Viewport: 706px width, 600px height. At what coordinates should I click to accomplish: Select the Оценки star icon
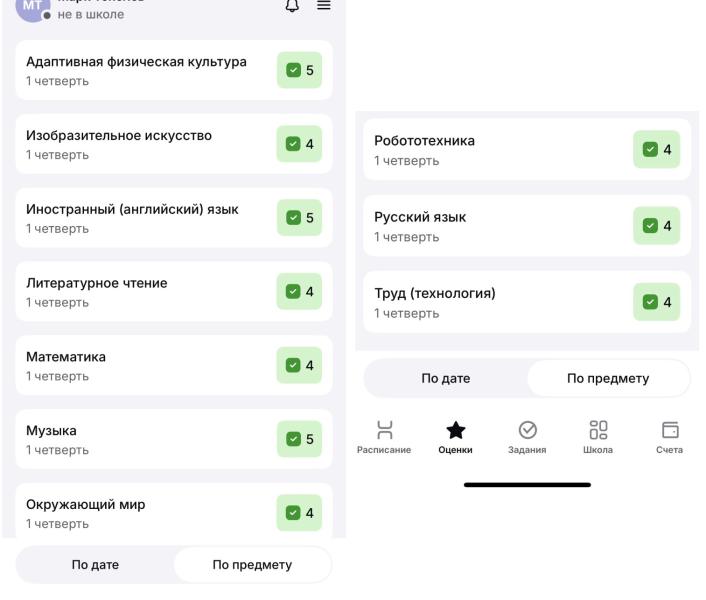coord(456,436)
